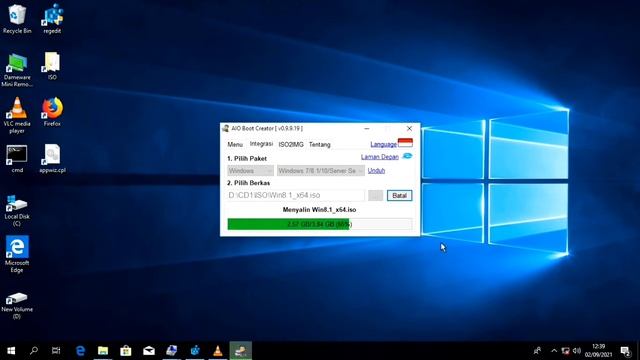Select the appwiz.cpl desktop shortcut

coord(52,159)
